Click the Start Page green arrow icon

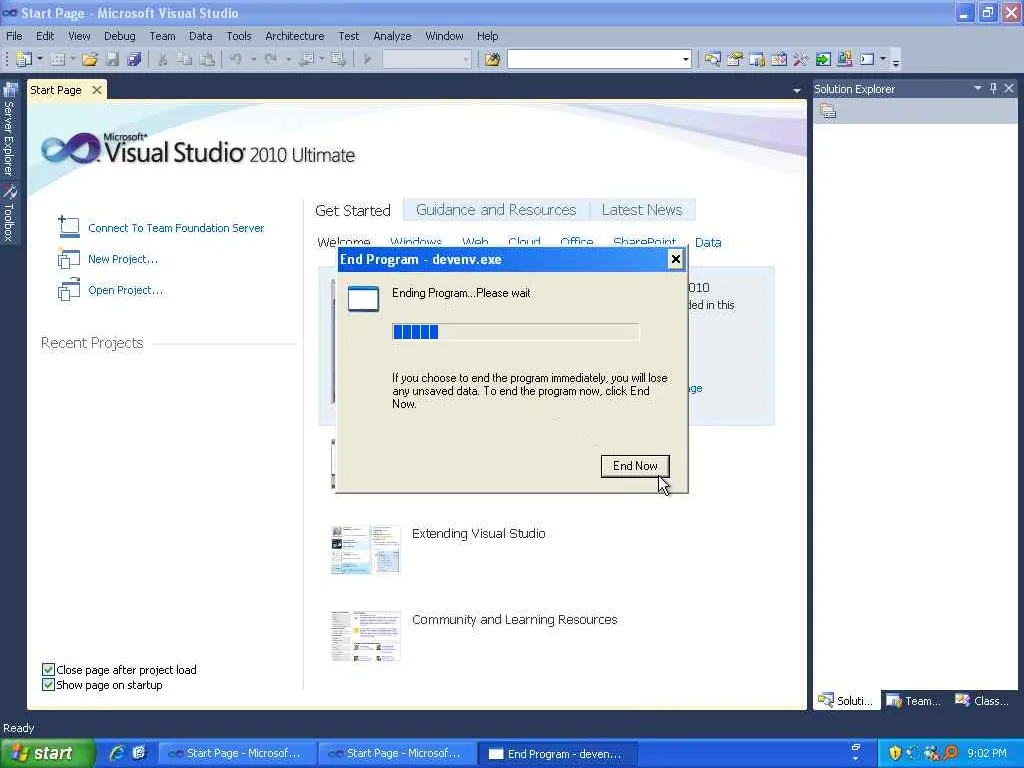tap(823, 59)
